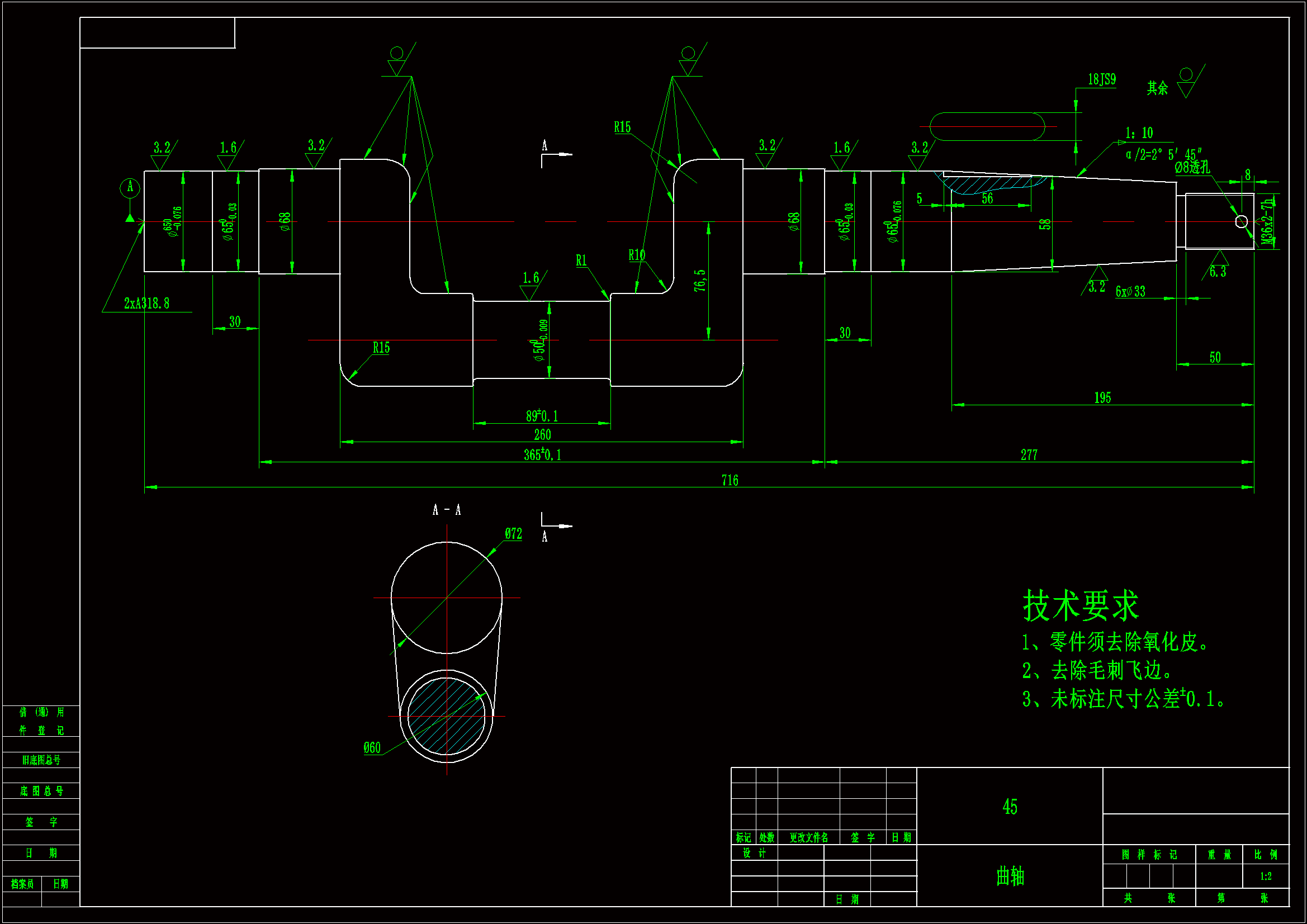Select the leftmost 3.2 surface roughness symbol
The image size is (1307, 924).
click(161, 149)
